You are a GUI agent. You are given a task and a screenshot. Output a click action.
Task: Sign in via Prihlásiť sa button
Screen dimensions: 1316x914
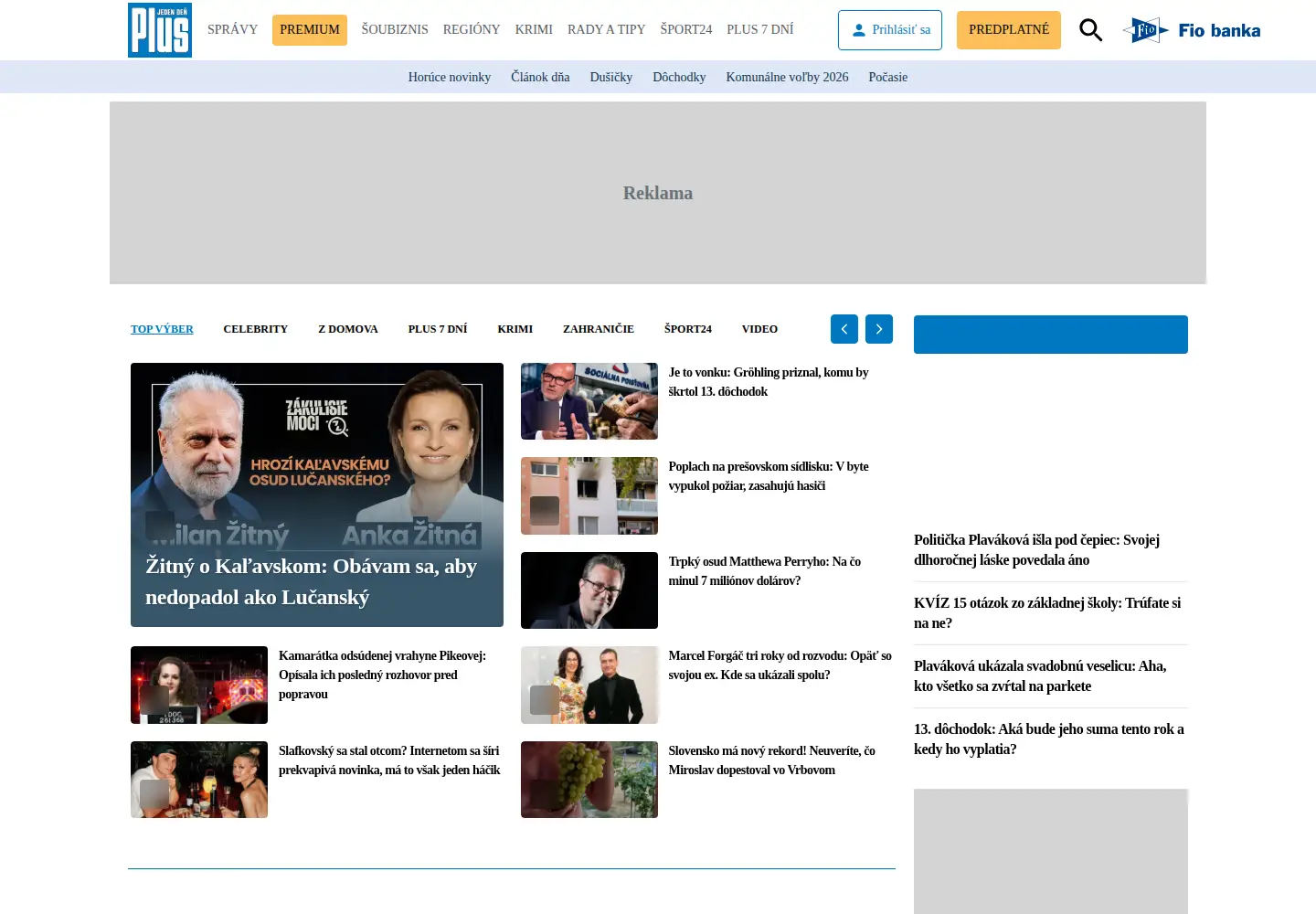point(890,30)
